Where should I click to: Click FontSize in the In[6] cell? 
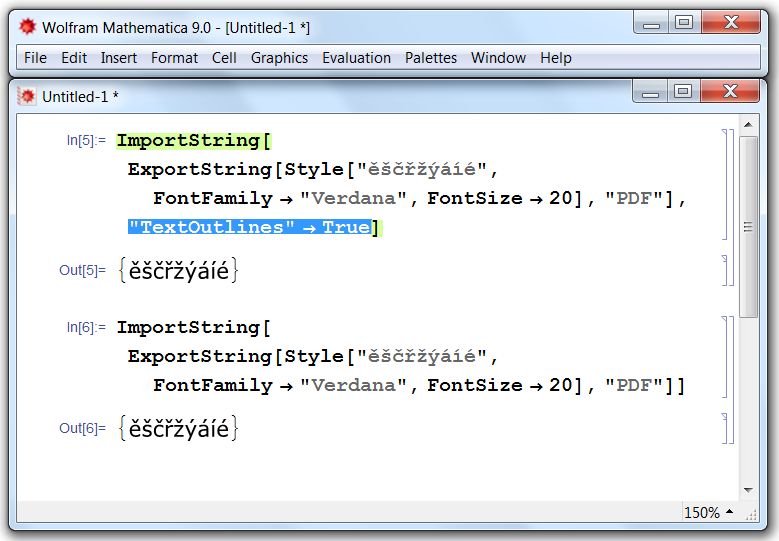pyautogui.click(x=475, y=385)
